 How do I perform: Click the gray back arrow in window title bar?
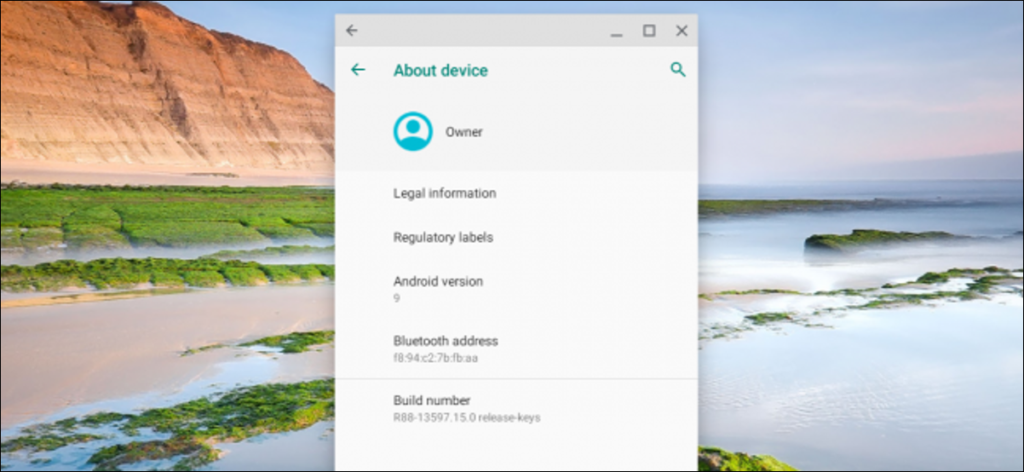pyautogui.click(x=352, y=30)
